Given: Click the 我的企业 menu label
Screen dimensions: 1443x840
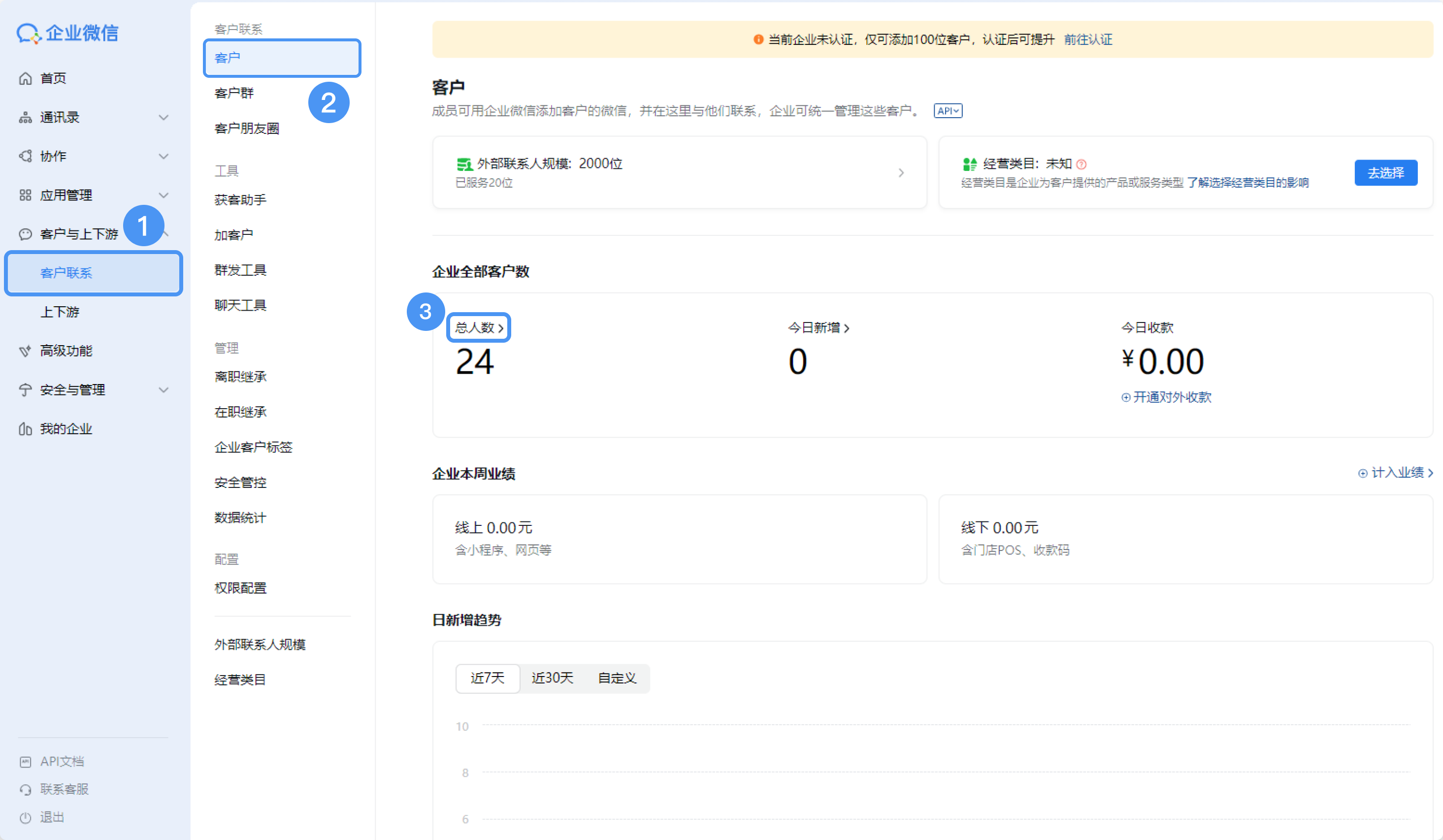Looking at the screenshot, I should pos(66,429).
